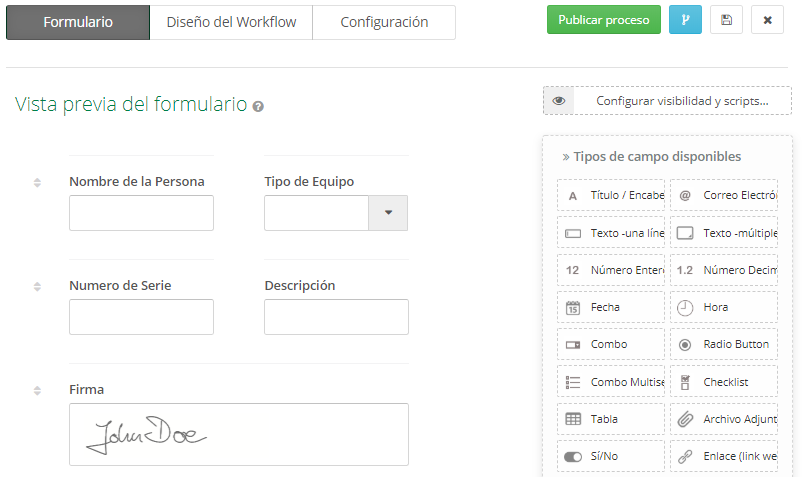803x477 pixels.
Task: Select the Combo Multiselección field type
Action: point(610,382)
